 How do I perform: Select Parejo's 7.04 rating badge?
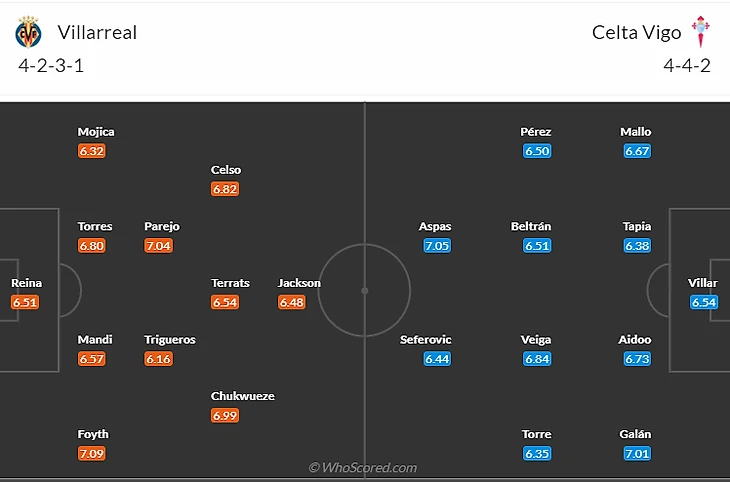(x=159, y=245)
